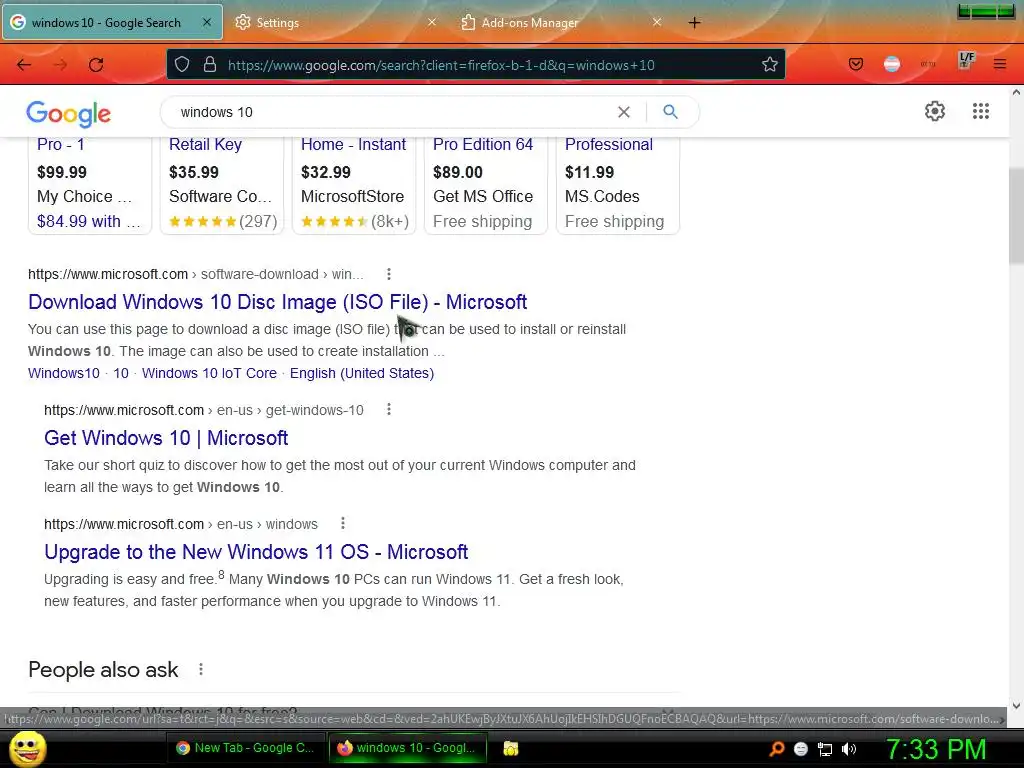Open the English (United States) sitelink

[362, 373]
